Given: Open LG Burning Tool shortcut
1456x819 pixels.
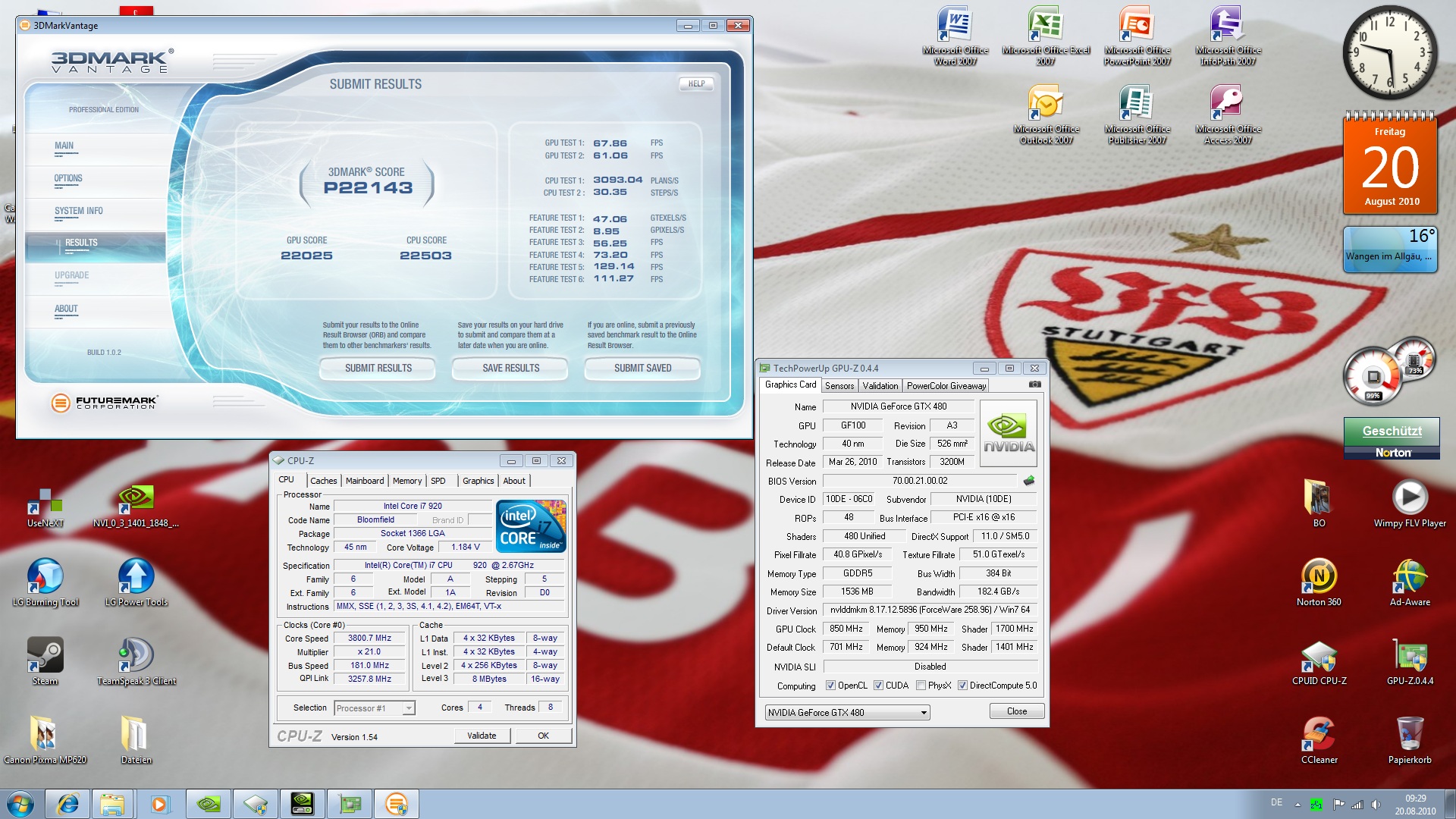Looking at the screenshot, I should click(x=45, y=582).
